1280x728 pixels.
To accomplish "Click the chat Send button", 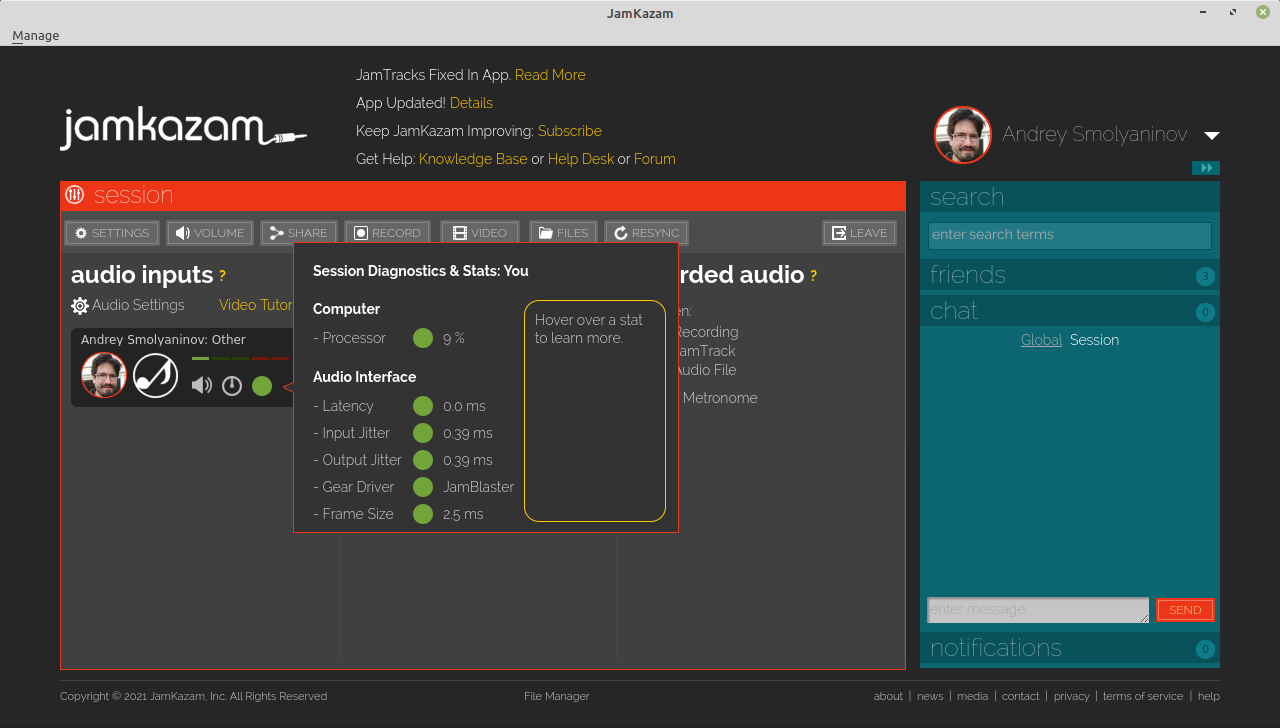I will tap(1185, 610).
